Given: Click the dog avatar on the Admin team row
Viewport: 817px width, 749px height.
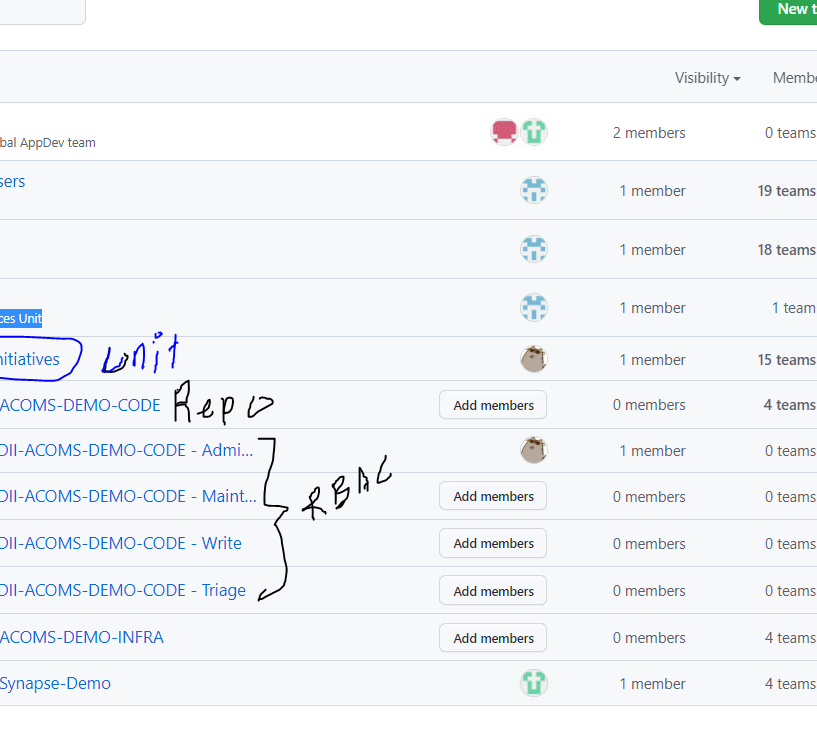Looking at the screenshot, I should pos(534,450).
